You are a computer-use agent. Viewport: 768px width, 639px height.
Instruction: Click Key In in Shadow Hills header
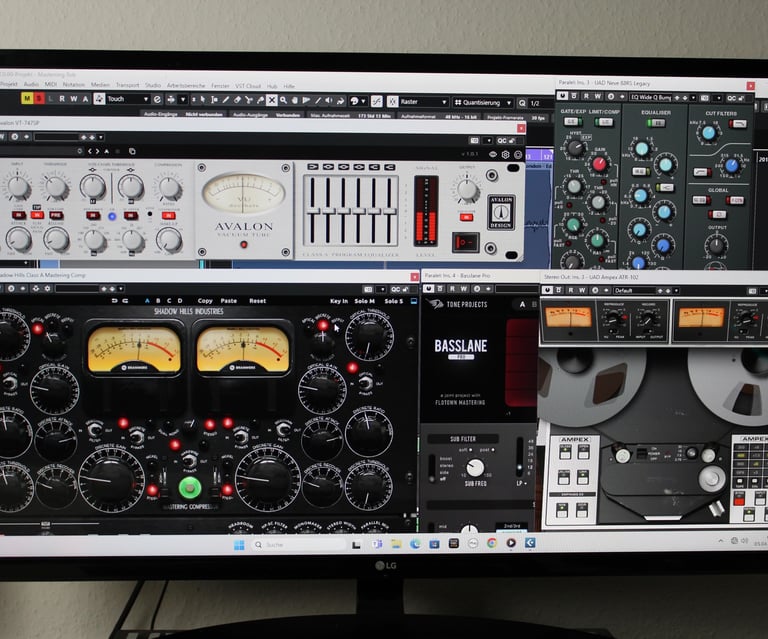(339, 301)
